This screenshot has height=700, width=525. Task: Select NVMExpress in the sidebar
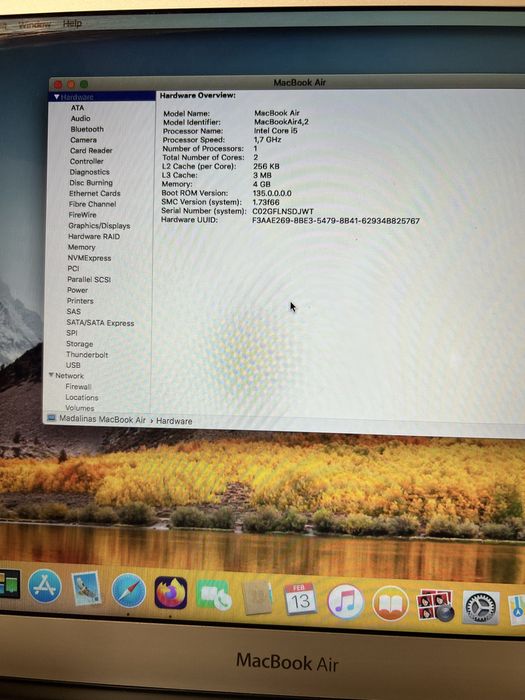[89, 258]
